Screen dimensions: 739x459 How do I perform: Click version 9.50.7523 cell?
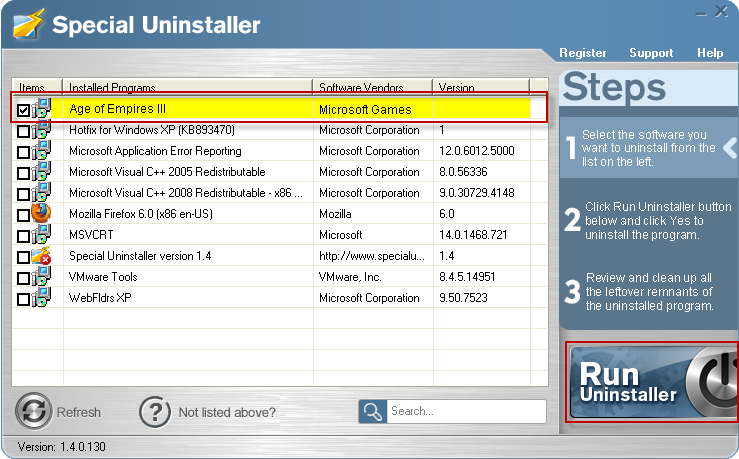tap(463, 298)
